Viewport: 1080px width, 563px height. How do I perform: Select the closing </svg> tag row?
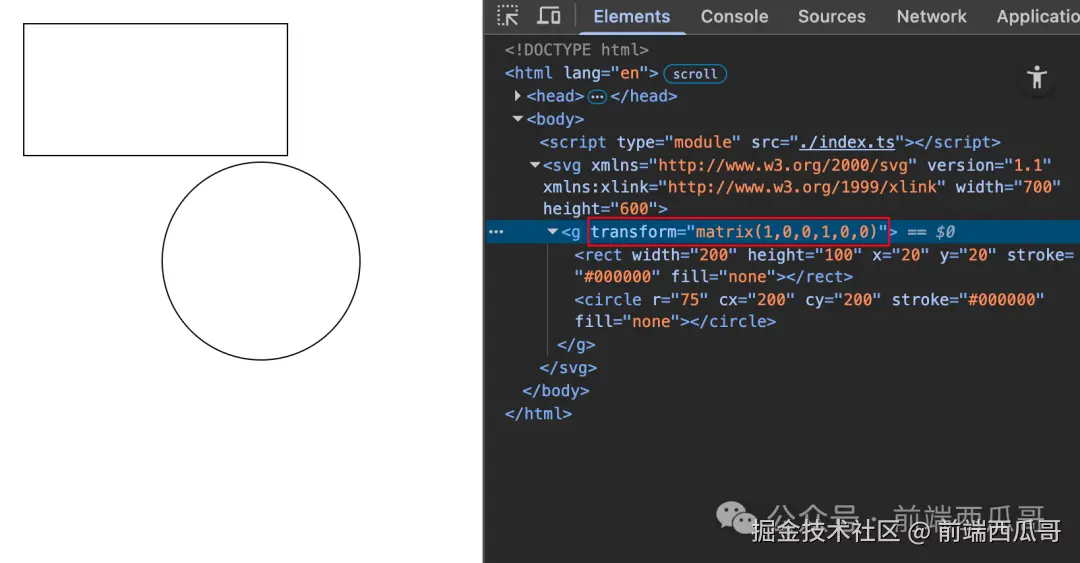[x=568, y=368]
